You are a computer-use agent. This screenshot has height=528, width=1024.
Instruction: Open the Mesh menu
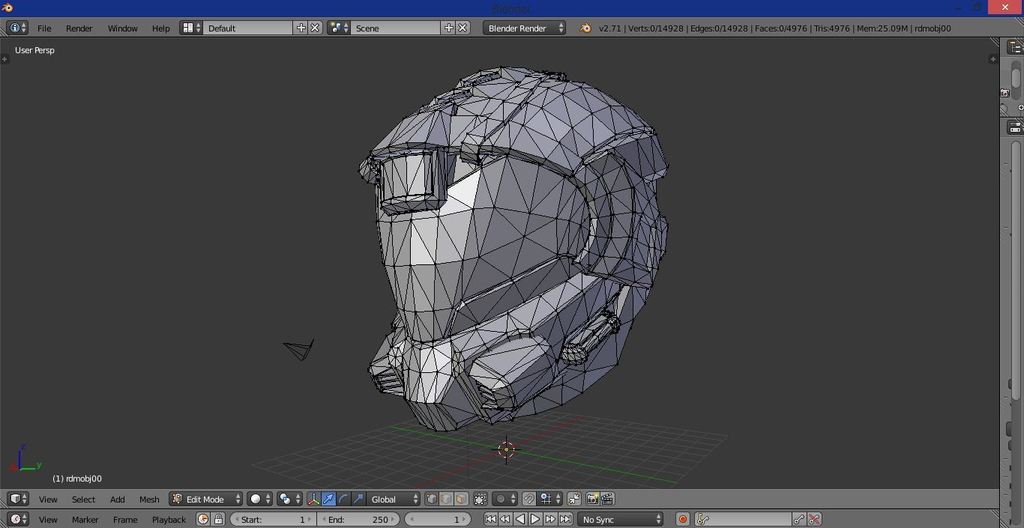click(149, 499)
